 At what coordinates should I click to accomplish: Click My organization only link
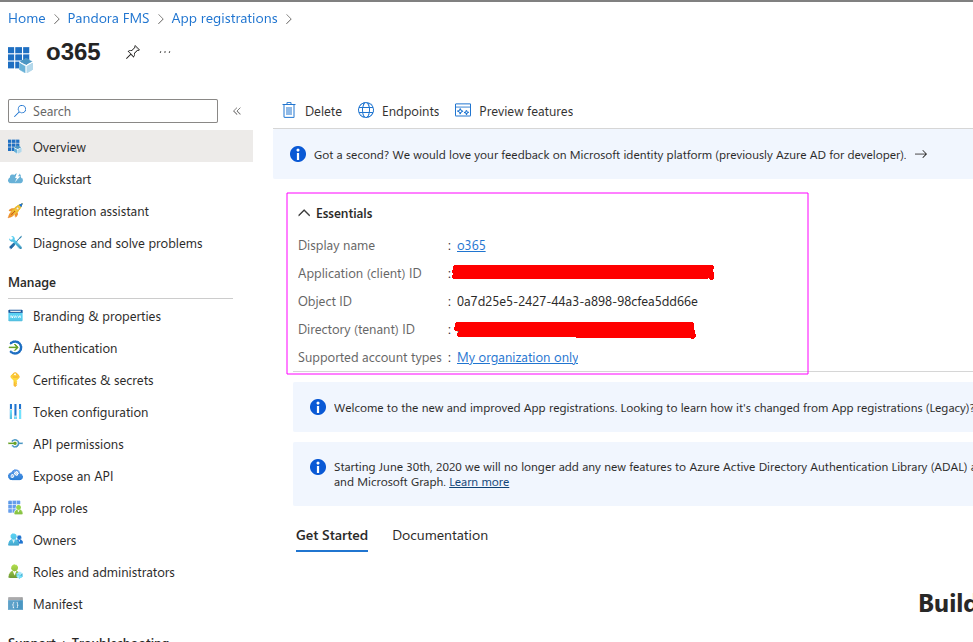tap(518, 357)
